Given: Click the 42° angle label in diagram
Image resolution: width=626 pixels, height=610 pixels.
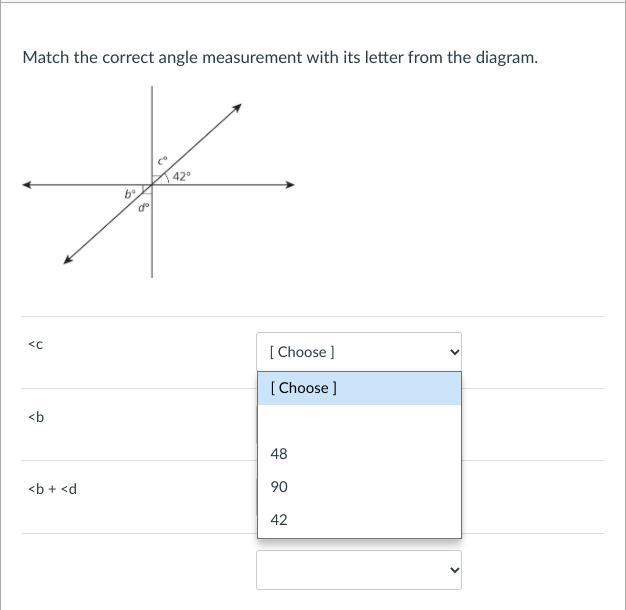Looking at the screenshot, I should tap(182, 176).
